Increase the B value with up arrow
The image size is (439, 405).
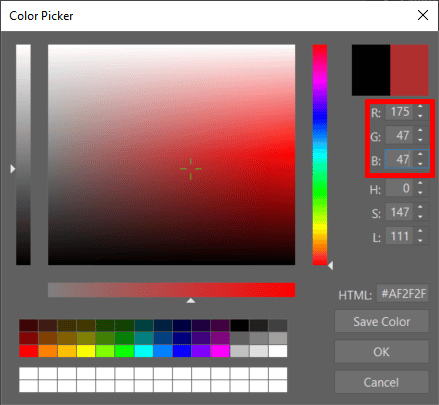click(x=420, y=154)
